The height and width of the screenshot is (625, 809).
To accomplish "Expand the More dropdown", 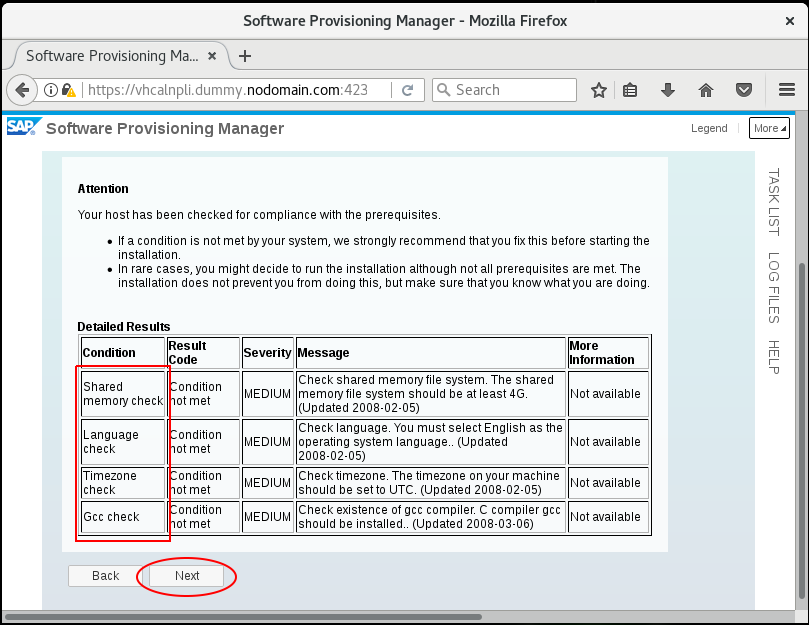I will click(769, 128).
